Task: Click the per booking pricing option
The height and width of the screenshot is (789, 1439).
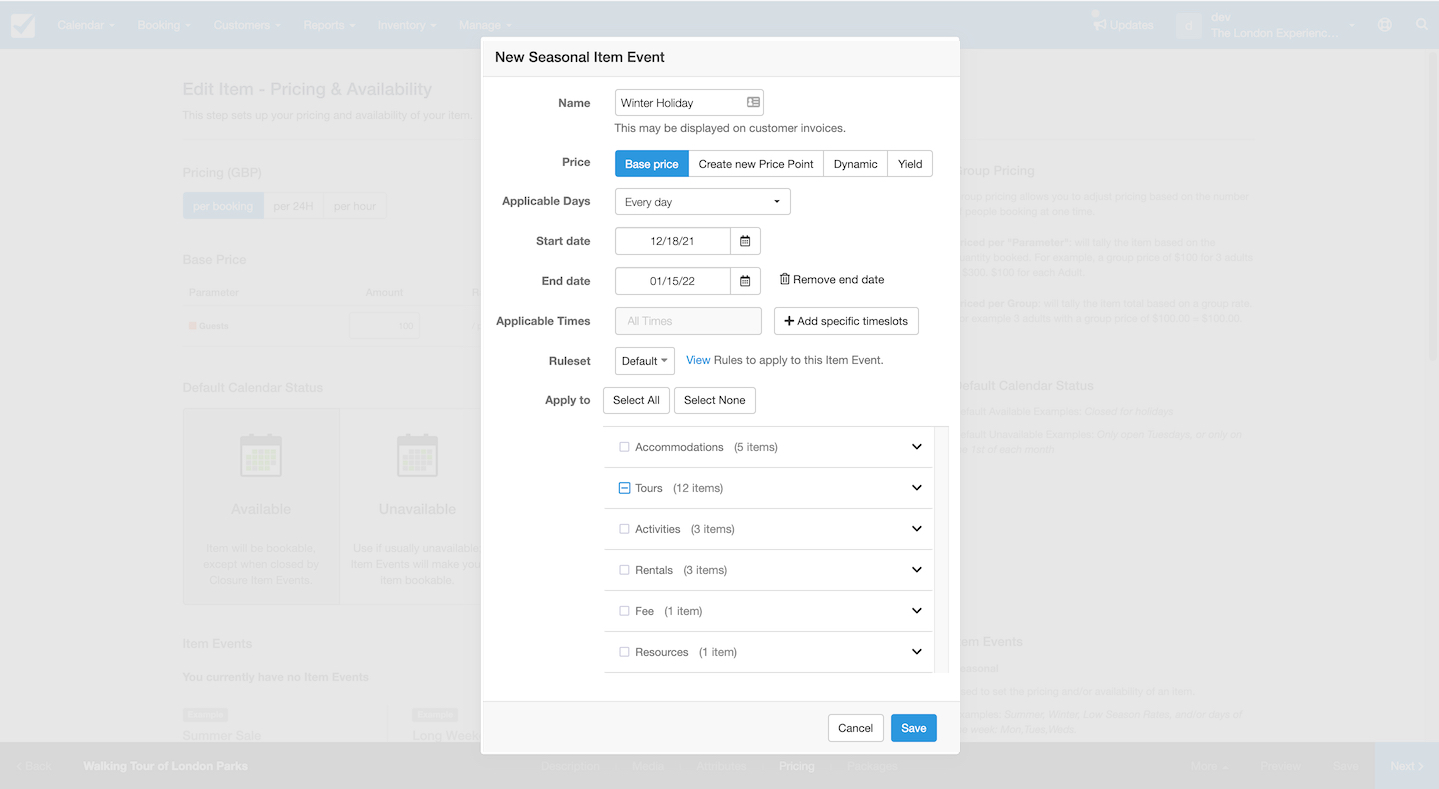Action: pyautogui.click(x=223, y=206)
